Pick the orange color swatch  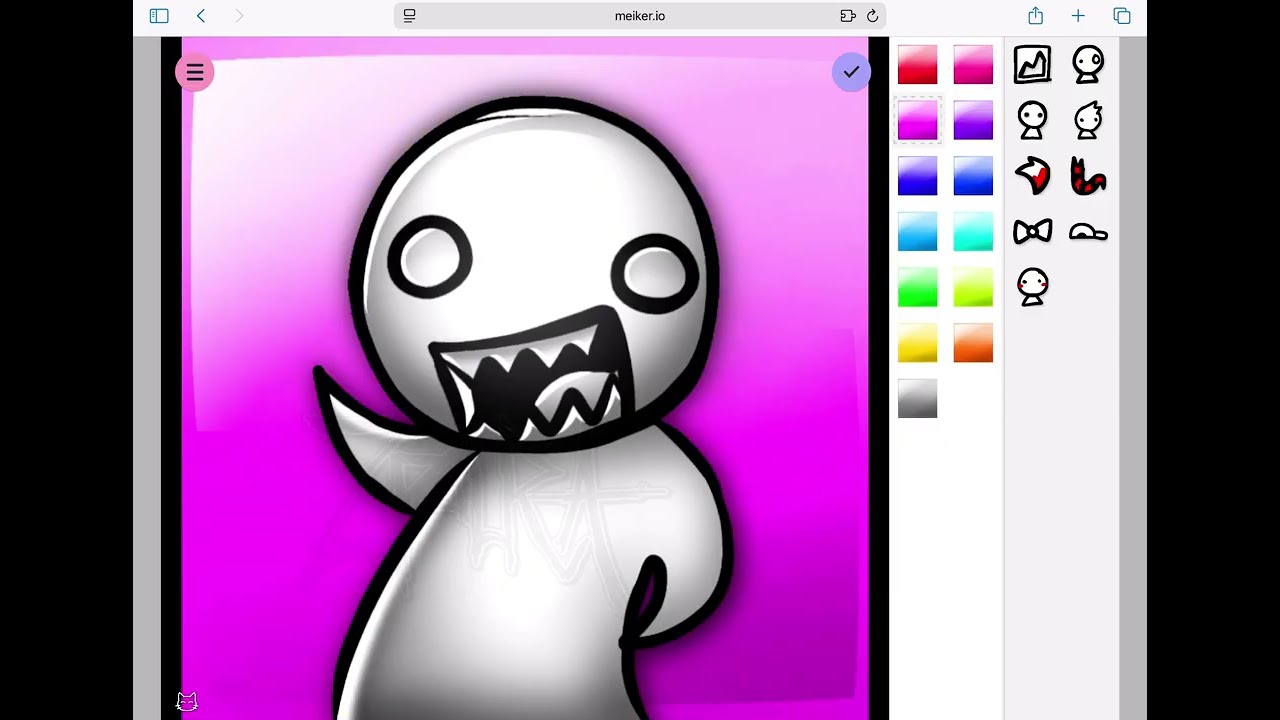point(973,343)
